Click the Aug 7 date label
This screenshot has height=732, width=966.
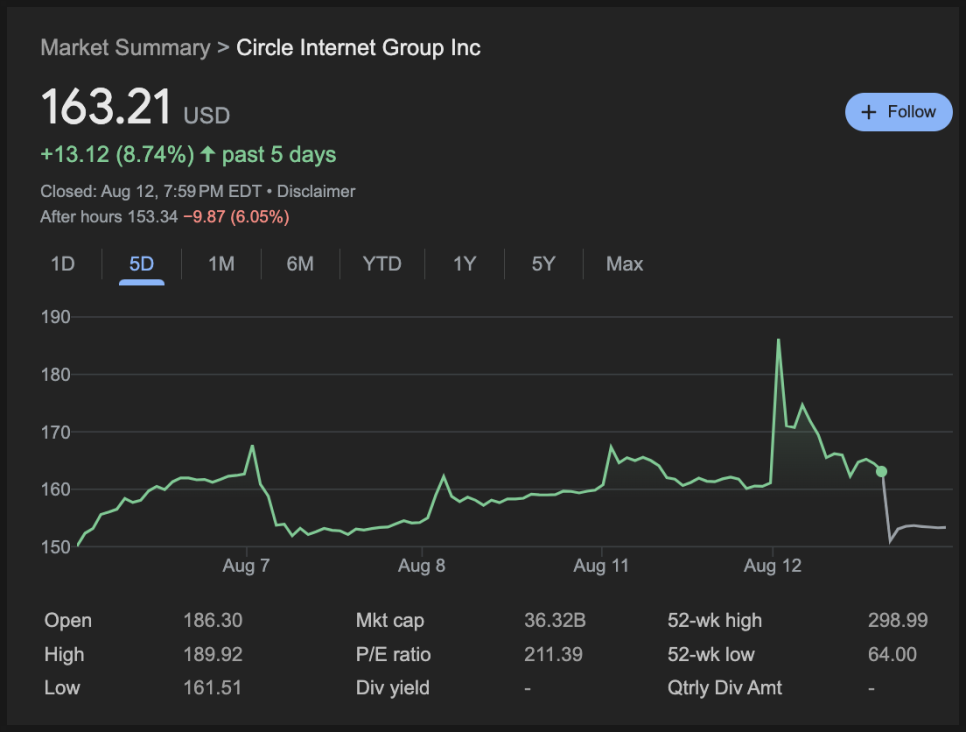click(246, 566)
